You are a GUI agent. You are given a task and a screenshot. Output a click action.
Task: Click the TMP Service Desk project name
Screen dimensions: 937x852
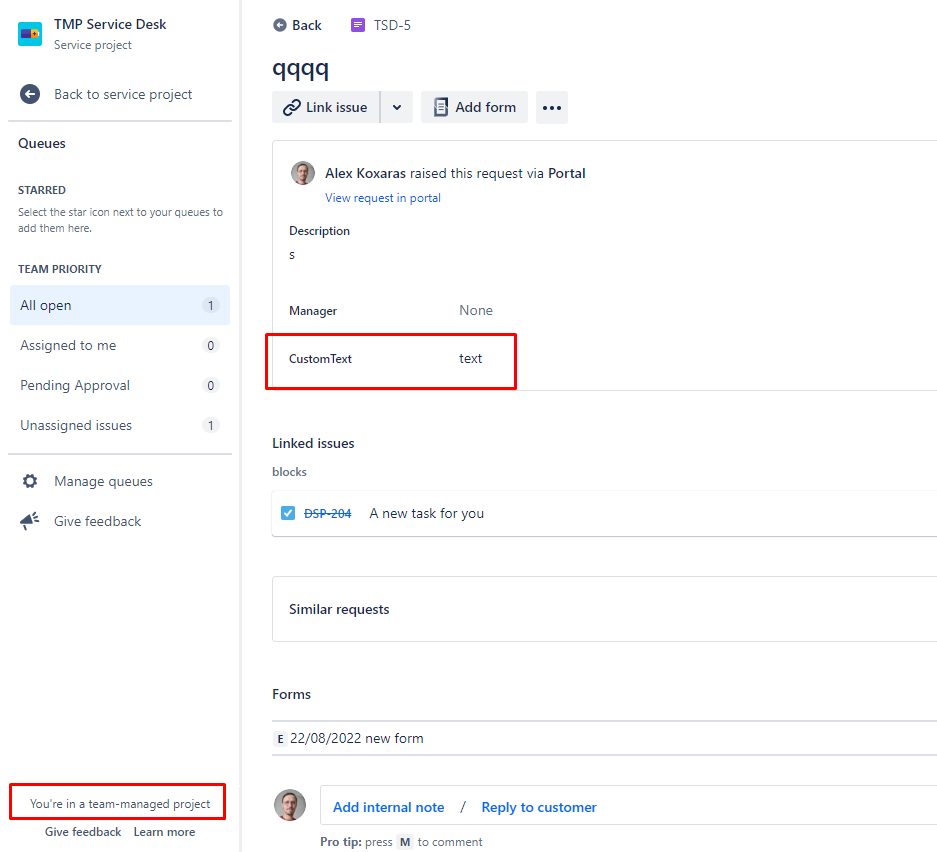[x=110, y=24]
